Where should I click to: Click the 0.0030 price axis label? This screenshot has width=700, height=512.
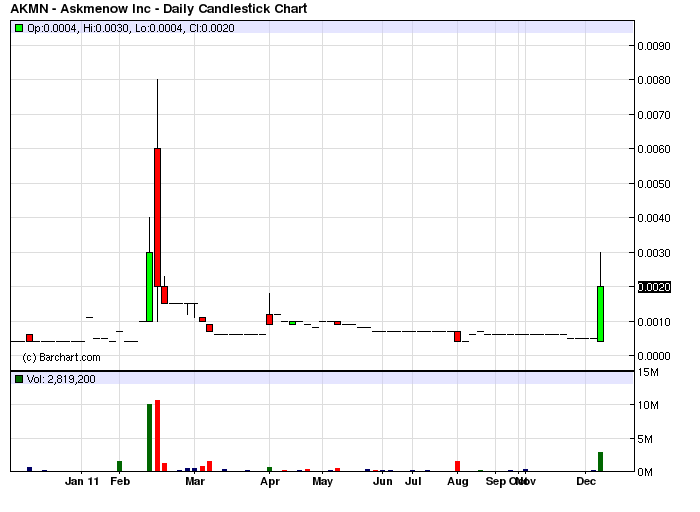pos(654,253)
